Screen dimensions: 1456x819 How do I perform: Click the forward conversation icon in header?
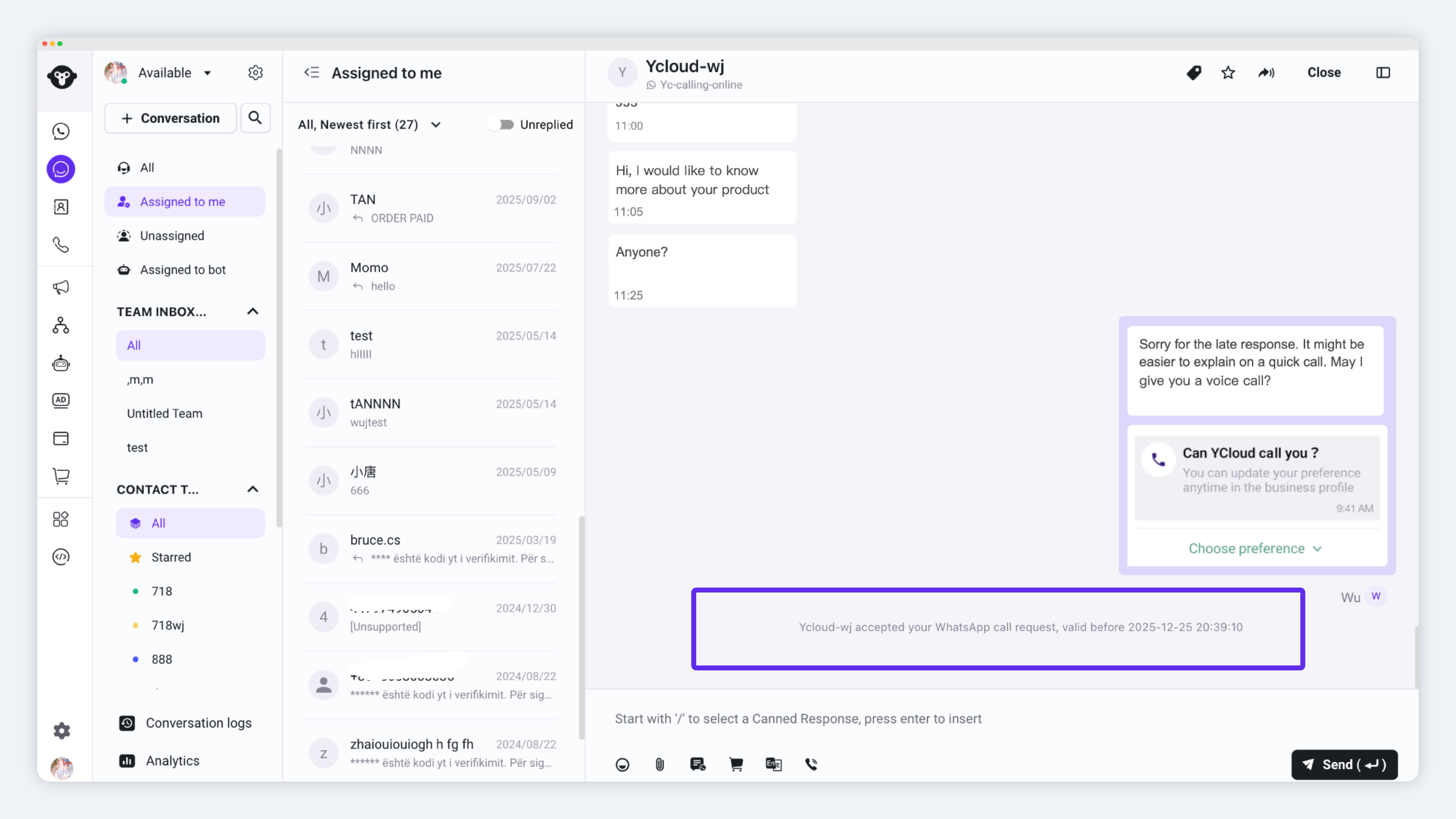pos(1266,73)
